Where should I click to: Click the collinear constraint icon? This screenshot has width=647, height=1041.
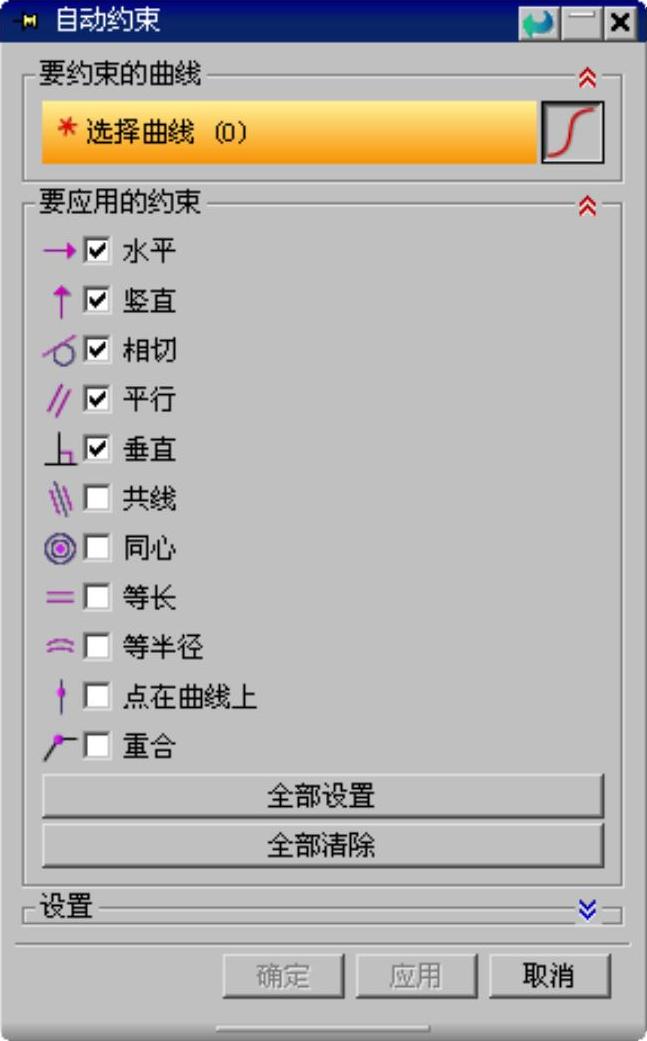tap(60, 499)
